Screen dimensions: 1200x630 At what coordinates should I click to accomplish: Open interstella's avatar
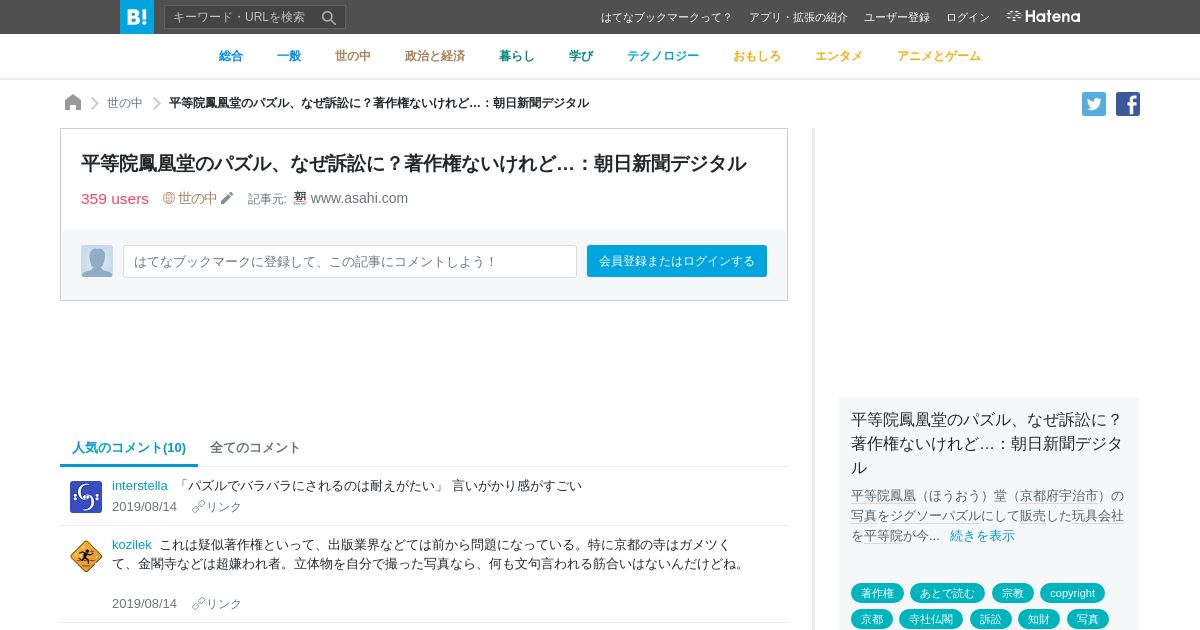pos(86,497)
